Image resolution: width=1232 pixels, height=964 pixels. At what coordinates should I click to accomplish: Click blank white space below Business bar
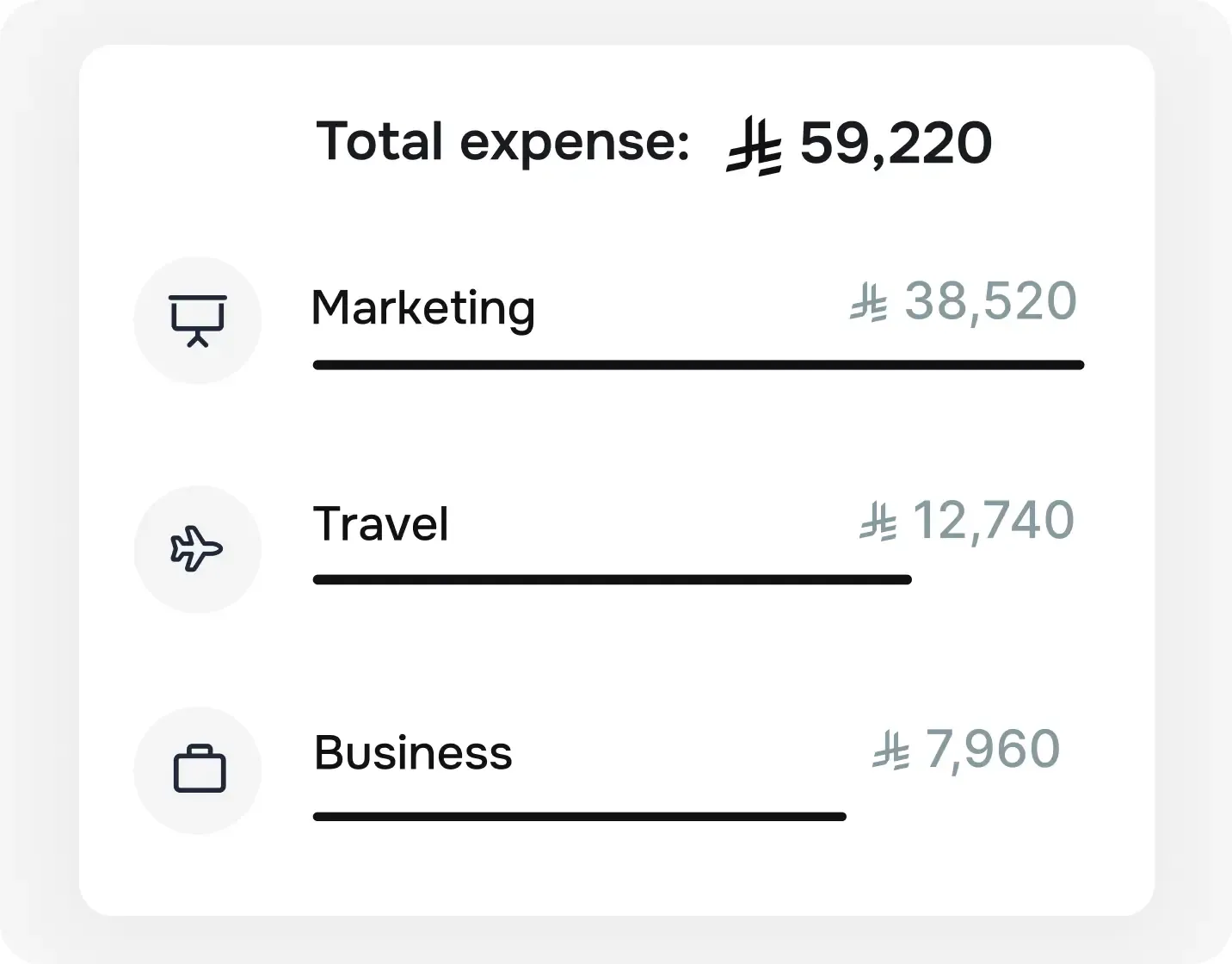[602, 869]
